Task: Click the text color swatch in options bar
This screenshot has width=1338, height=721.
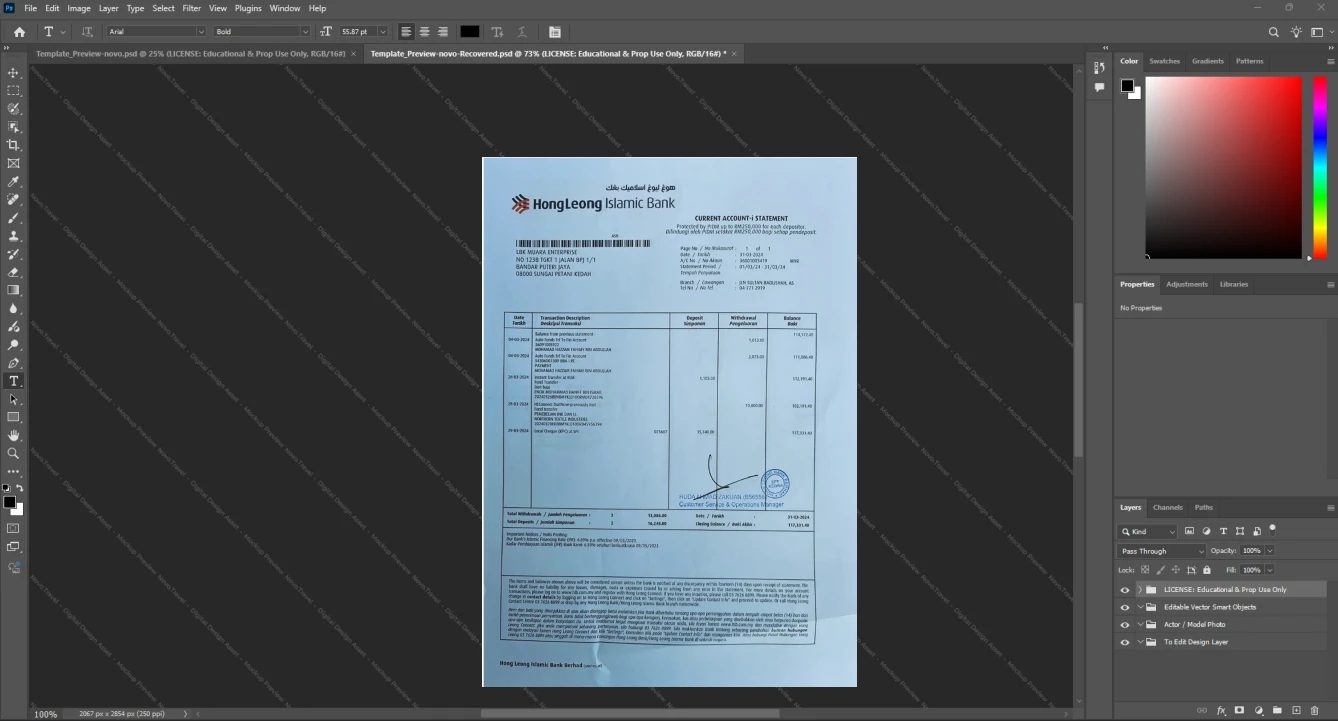Action: click(x=469, y=32)
